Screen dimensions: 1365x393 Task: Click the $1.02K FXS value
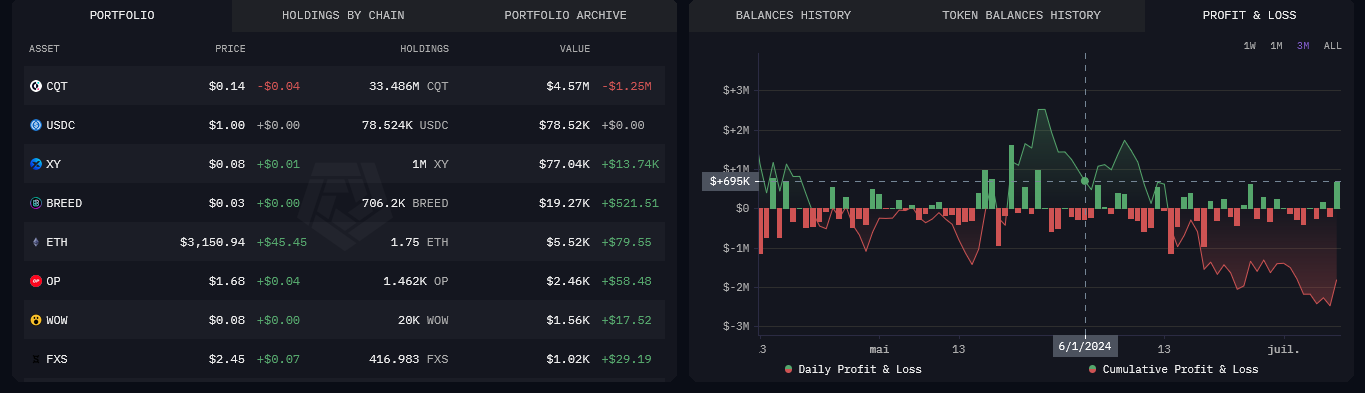568,359
